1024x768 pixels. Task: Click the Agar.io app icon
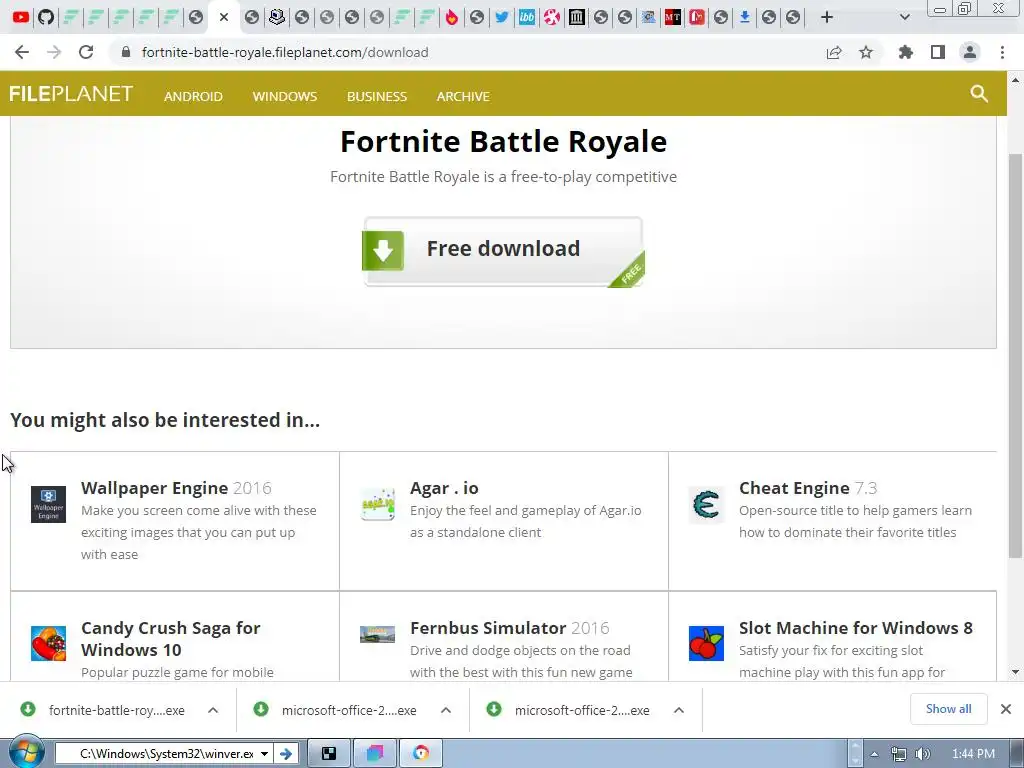pyautogui.click(x=377, y=504)
